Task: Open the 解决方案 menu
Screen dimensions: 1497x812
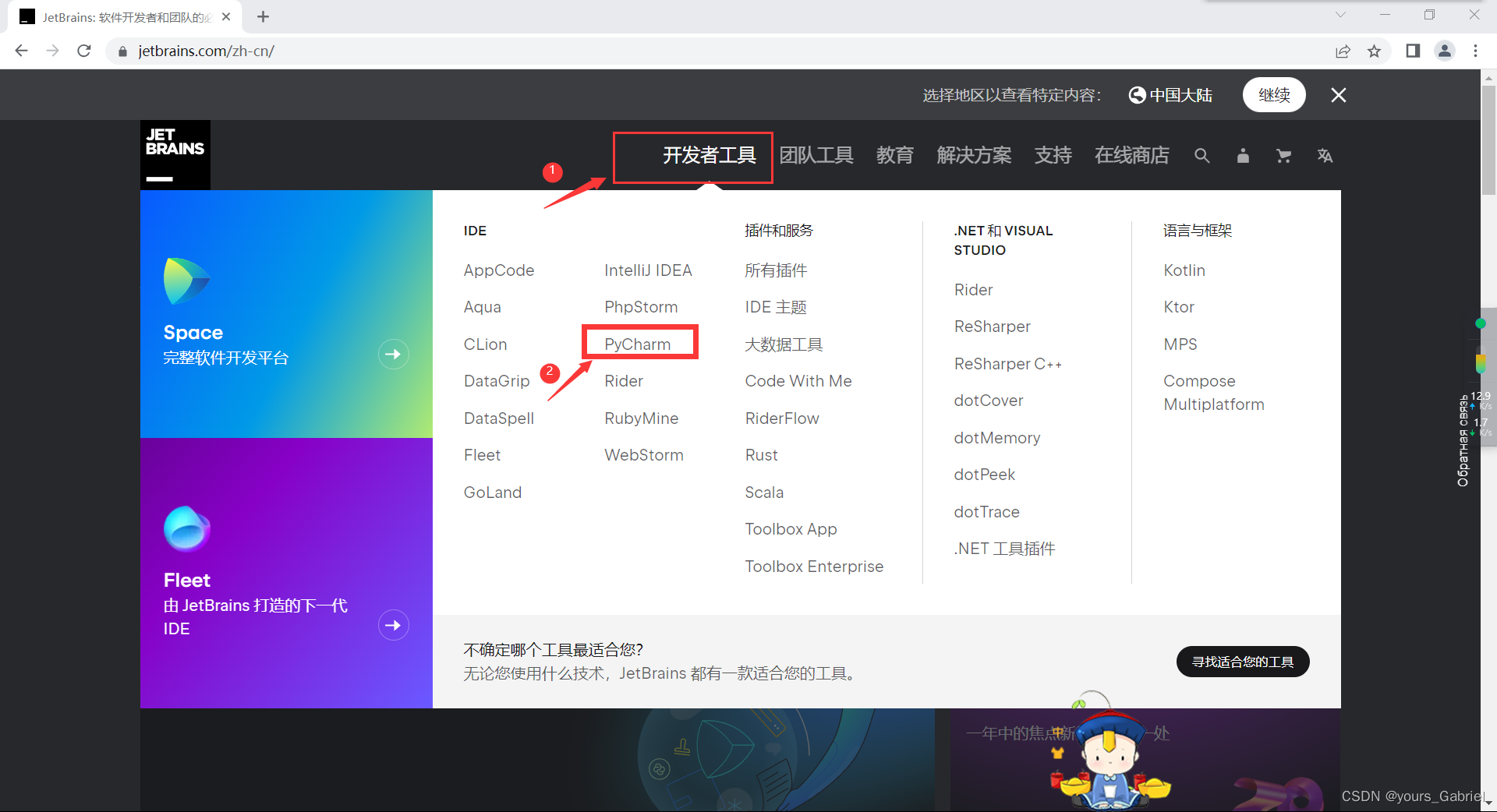Action: coord(974,156)
